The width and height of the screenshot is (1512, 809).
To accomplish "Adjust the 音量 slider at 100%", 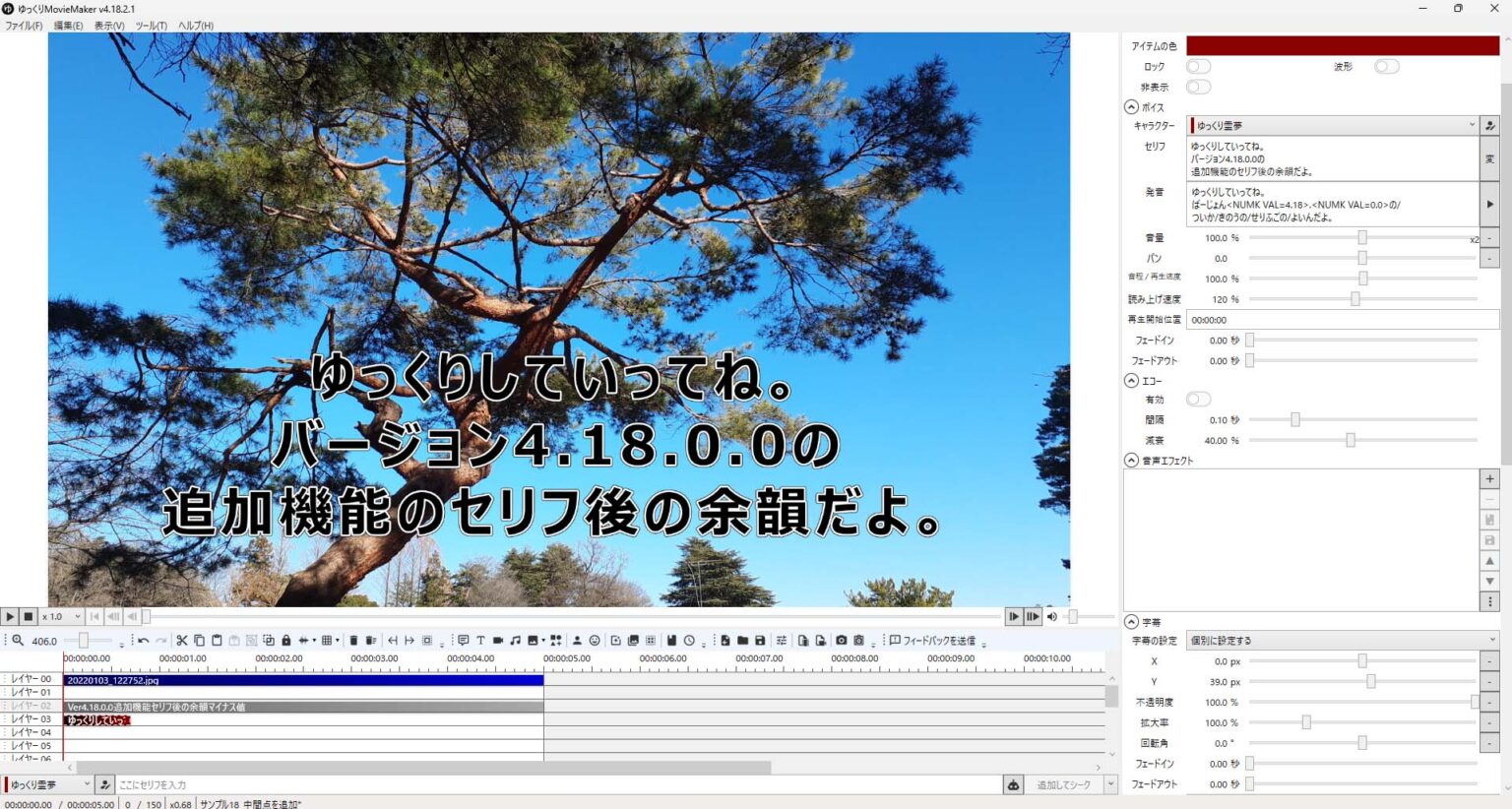I will pos(1361,237).
